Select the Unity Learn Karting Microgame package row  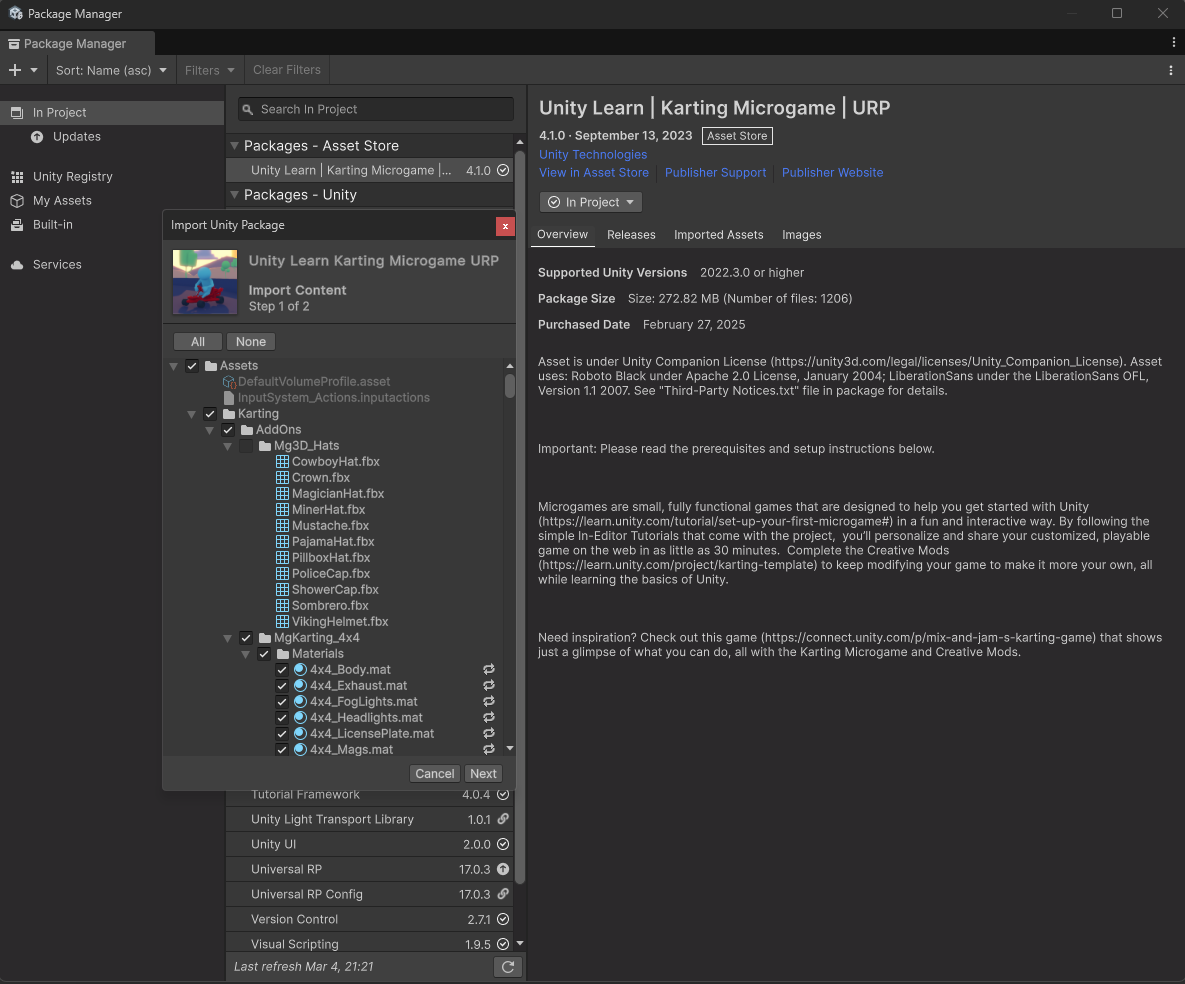pos(370,171)
